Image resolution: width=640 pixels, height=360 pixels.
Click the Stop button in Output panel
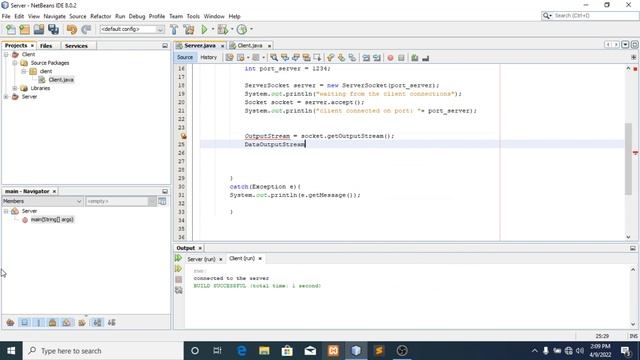178,280
